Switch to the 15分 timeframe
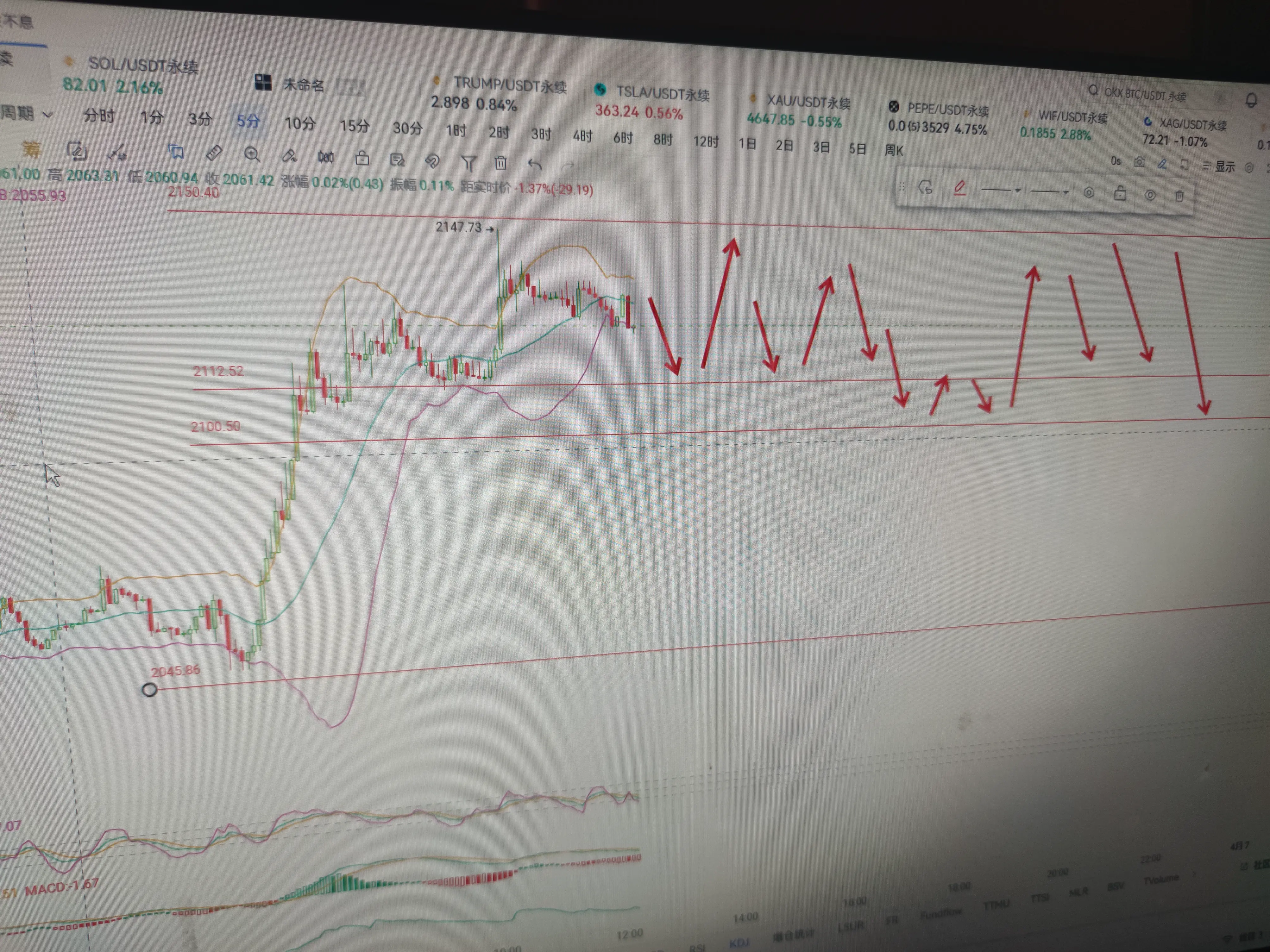Screen dimensions: 1270x952 [x=354, y=126]
